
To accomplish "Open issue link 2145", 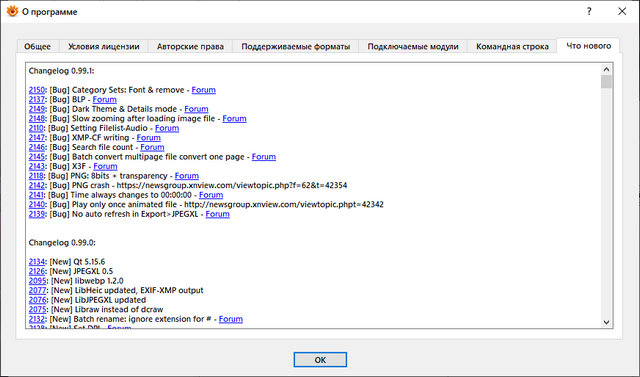I will click(37, 157).
